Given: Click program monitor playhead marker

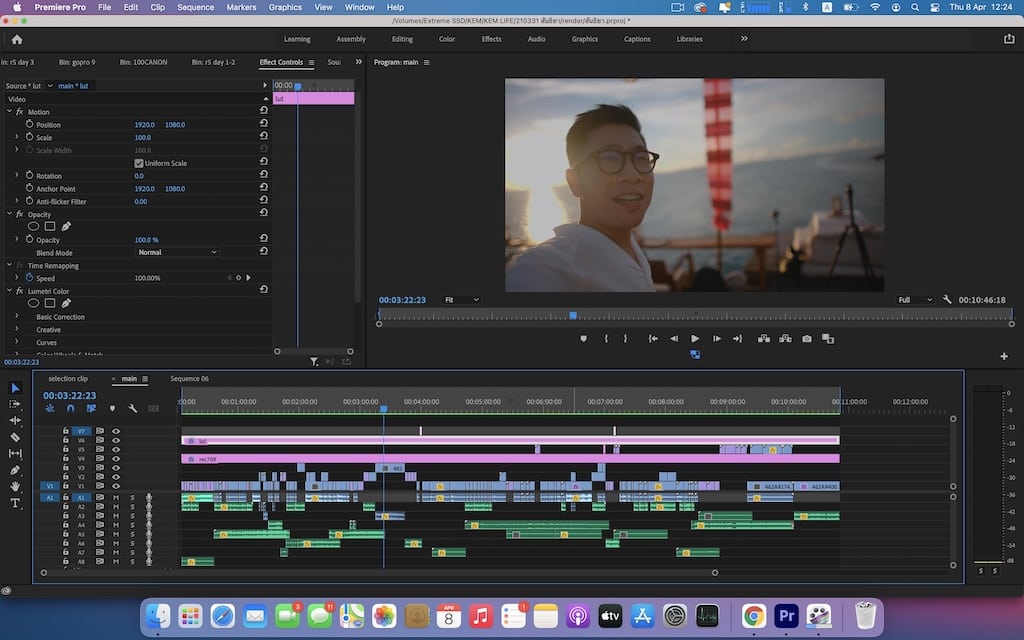Looking at the screenshot, I should point(573,315).
